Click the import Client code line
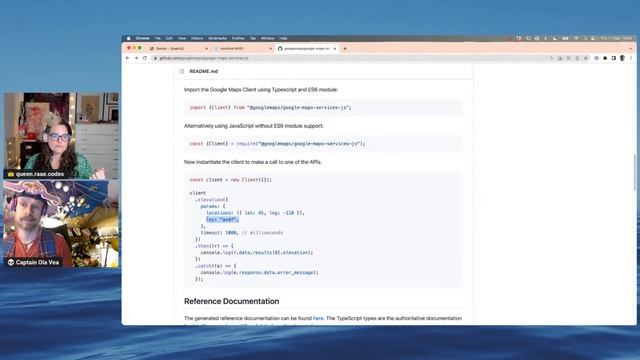Viewport: 640px width, 360px height. click(270, 107)
